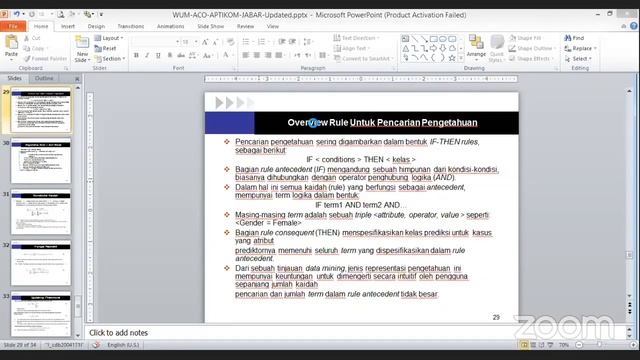Viewport: 640px width, 360px height.
Task: Toggle Strikethrough formatting
Action: point(181,55)
